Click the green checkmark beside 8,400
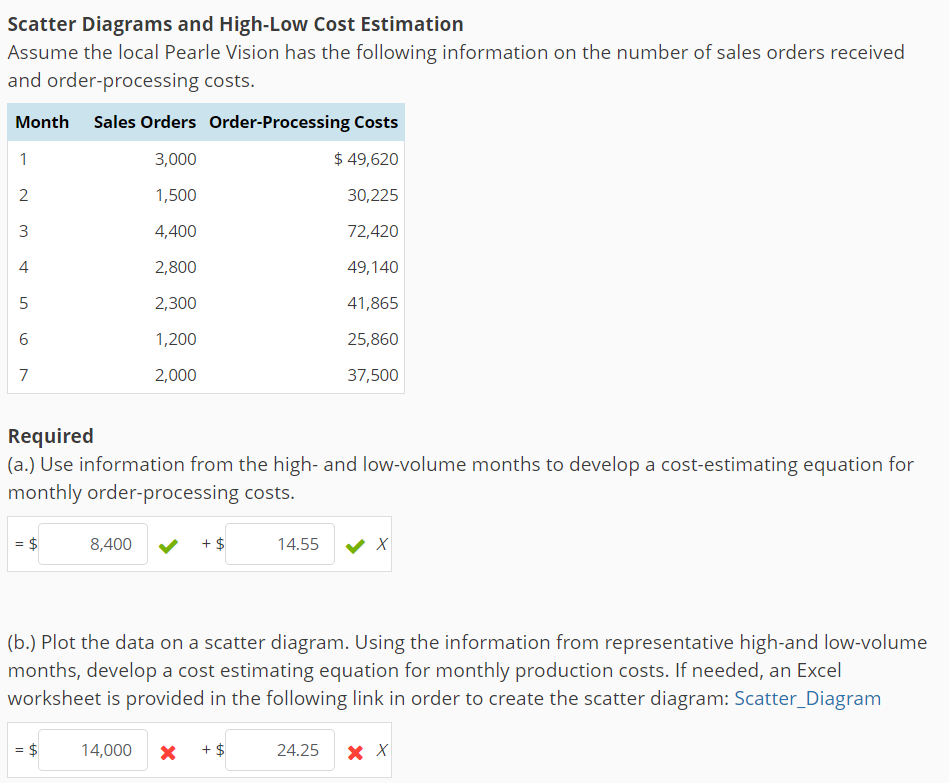 [x=167, y=543]
